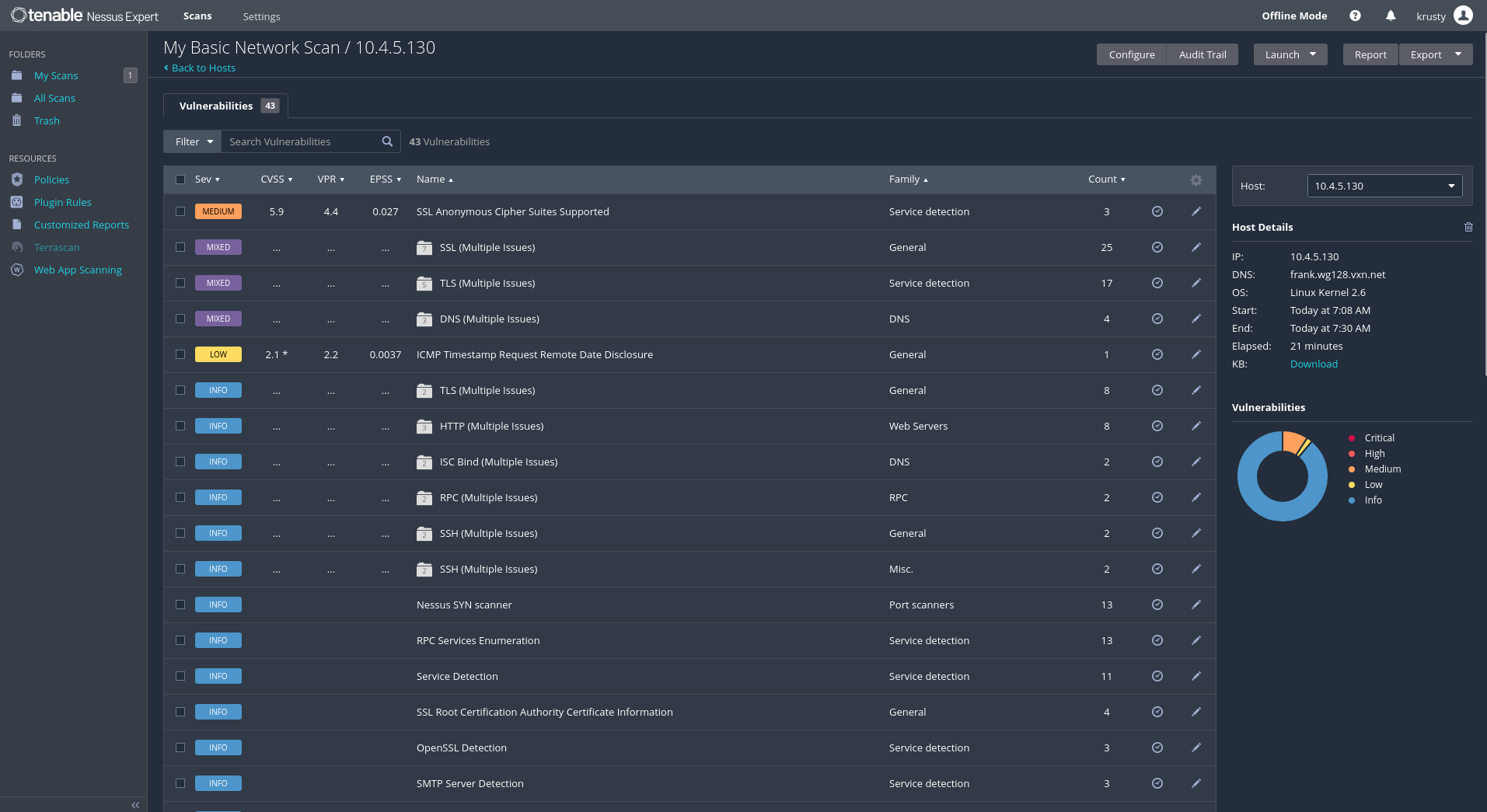Sort by EPSS column header
The image size is (1487, 812).
click(x=386, y=179)
